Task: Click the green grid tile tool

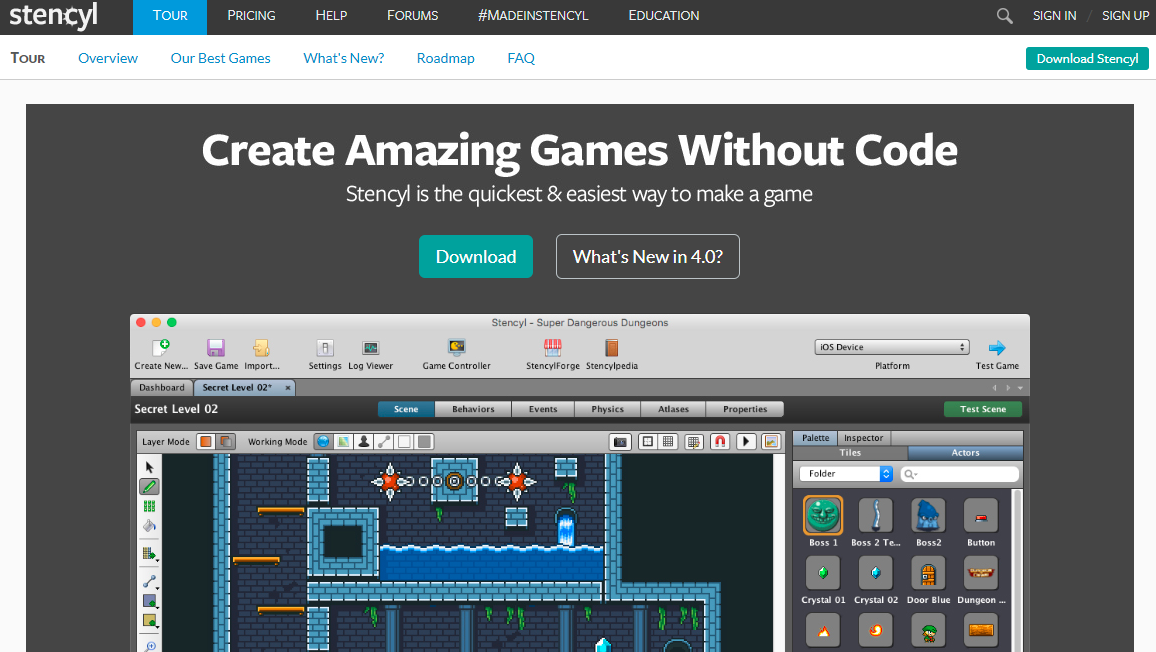Action: point(150,507)
